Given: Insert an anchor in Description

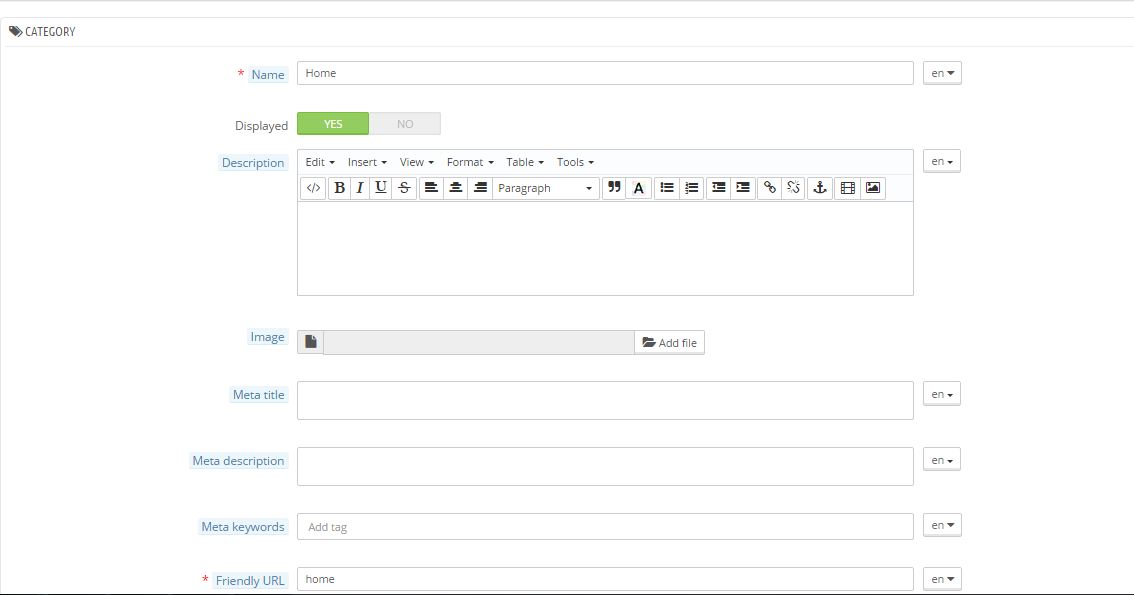Looking at the screenshot, I should (819, 188).
